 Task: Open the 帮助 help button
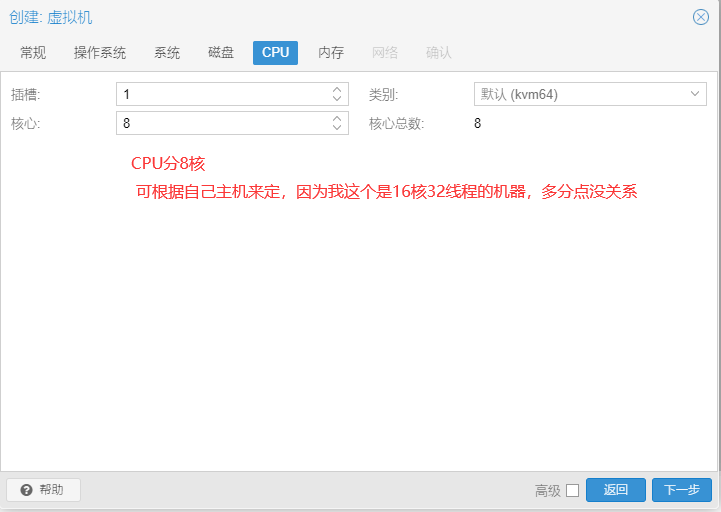click(x=43, y=490)
